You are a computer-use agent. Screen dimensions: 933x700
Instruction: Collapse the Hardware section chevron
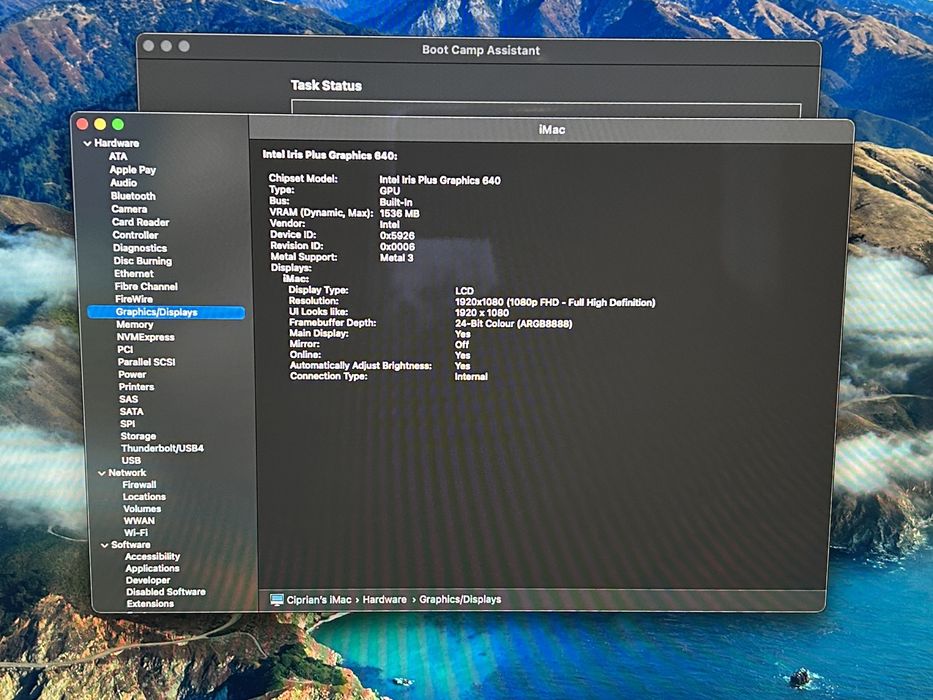tap(87, 143)
